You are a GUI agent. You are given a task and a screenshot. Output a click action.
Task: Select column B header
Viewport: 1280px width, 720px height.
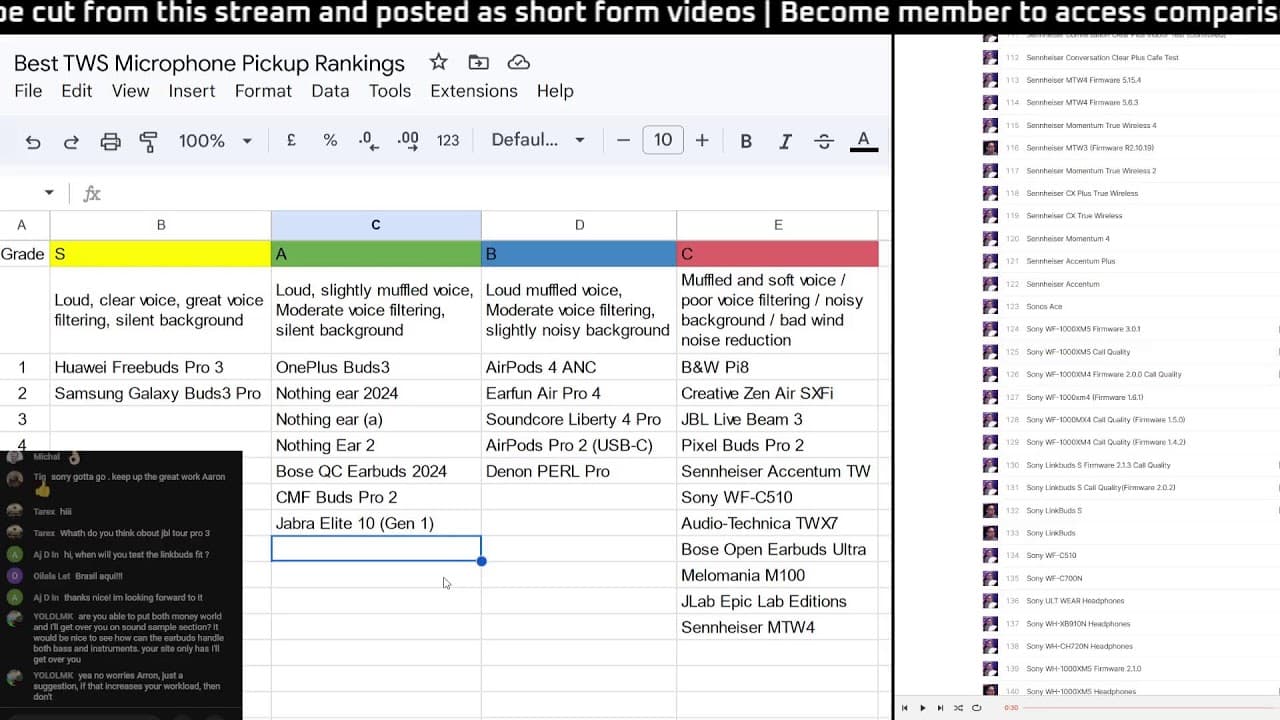pos(160,225)
